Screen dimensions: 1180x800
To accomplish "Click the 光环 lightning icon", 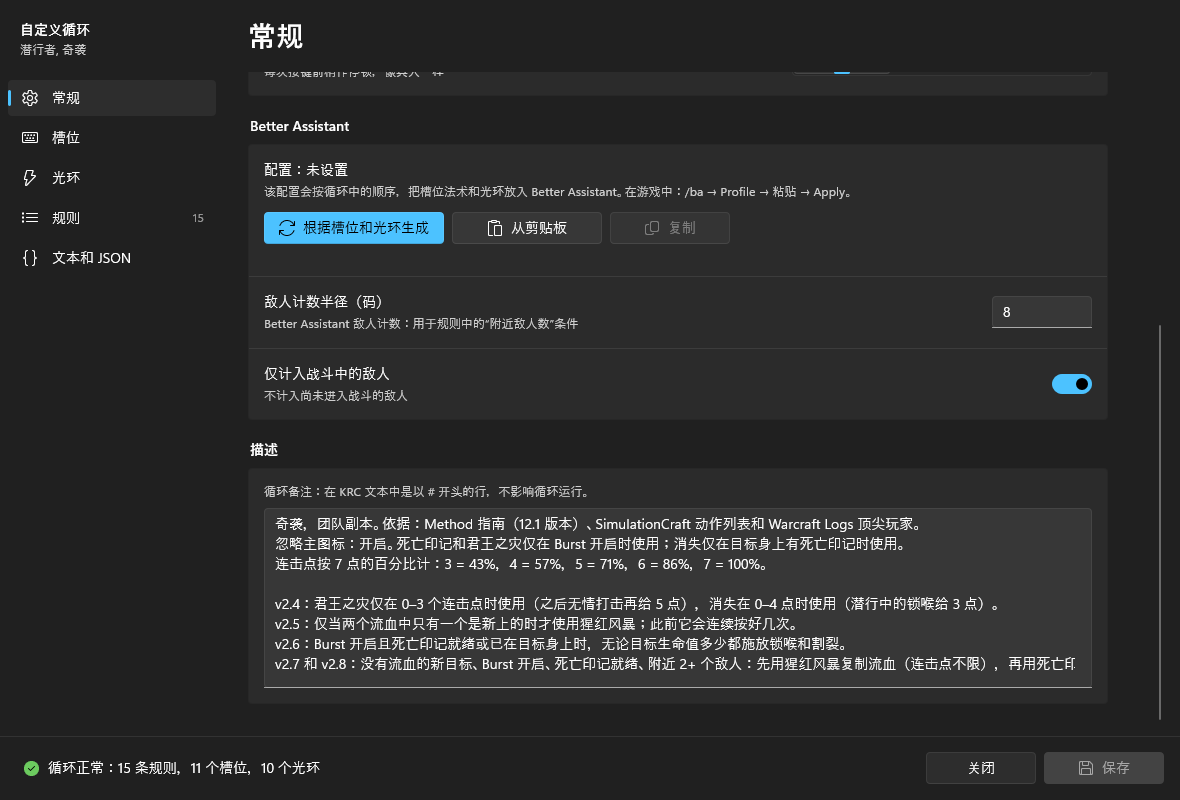I will click(x=30, y=178).
